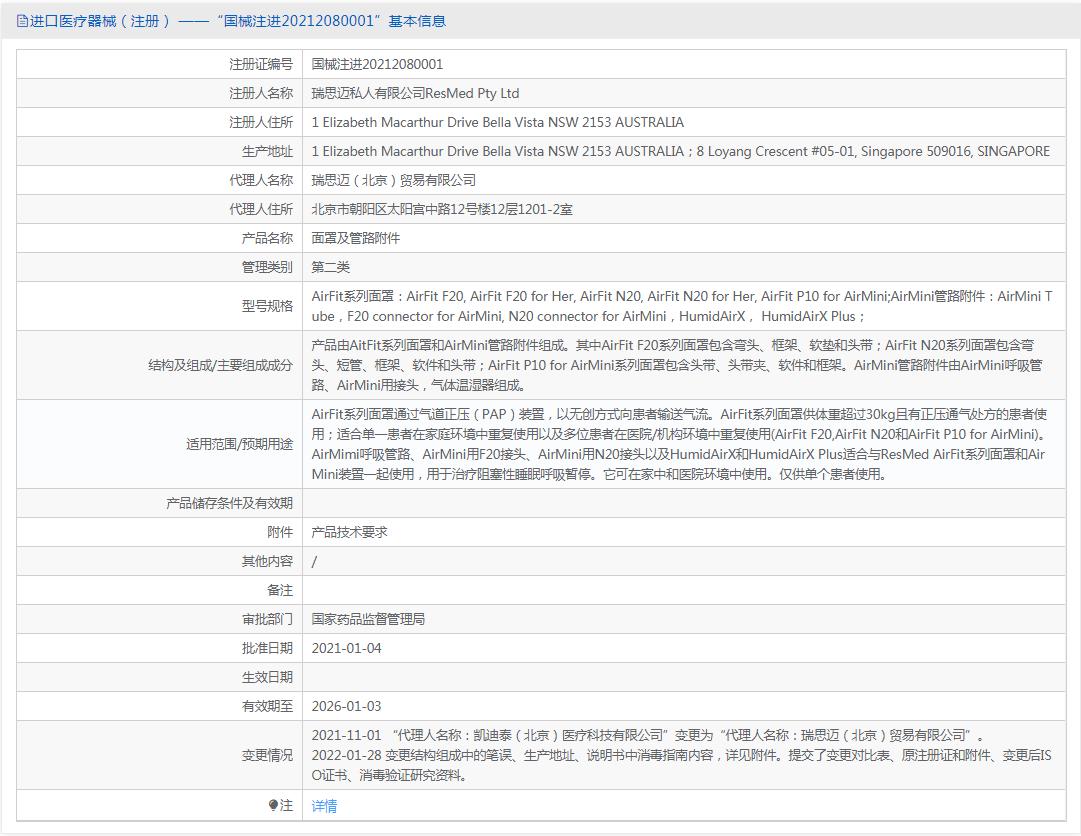Click the expiry date 2026-01-03
Image resolution: width=1081 pixels, height=836 pixels.
pyautogui.click(x=346, y=706)
